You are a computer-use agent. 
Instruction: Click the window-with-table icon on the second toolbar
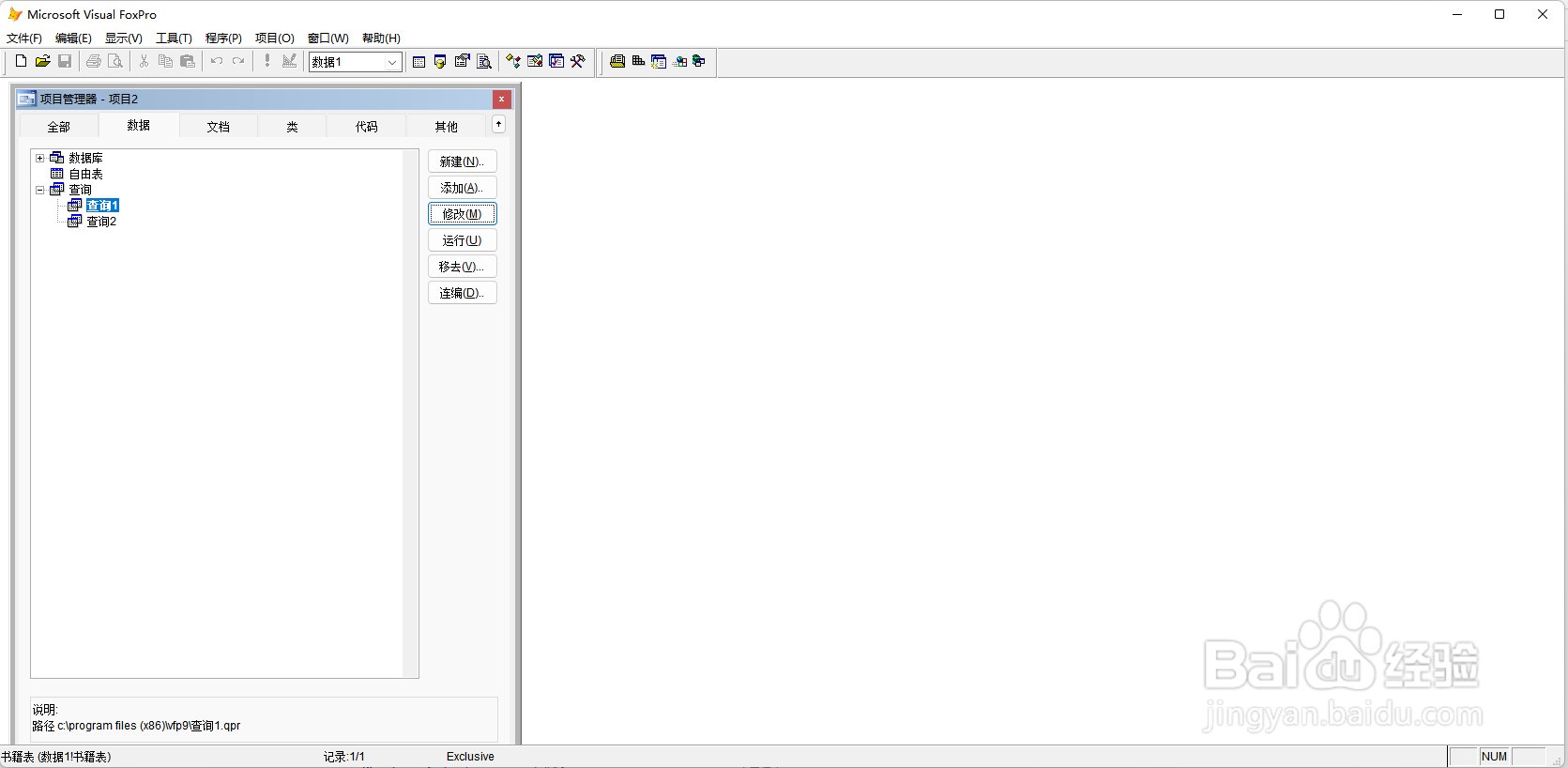click(659, 61)
